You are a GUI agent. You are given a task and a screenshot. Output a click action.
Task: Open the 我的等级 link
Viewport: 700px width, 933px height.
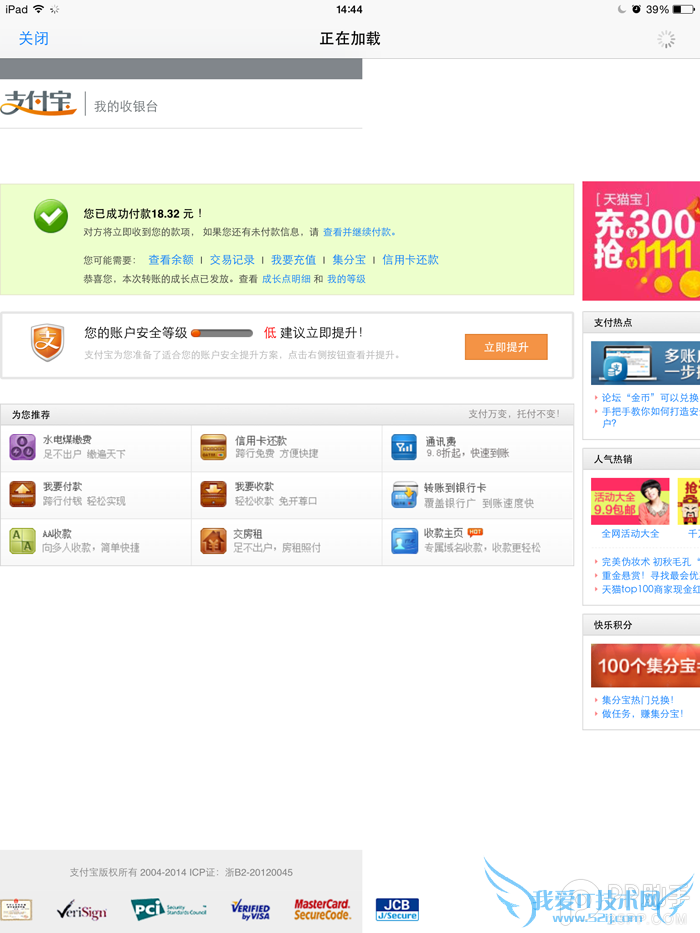tap(346, 279)
